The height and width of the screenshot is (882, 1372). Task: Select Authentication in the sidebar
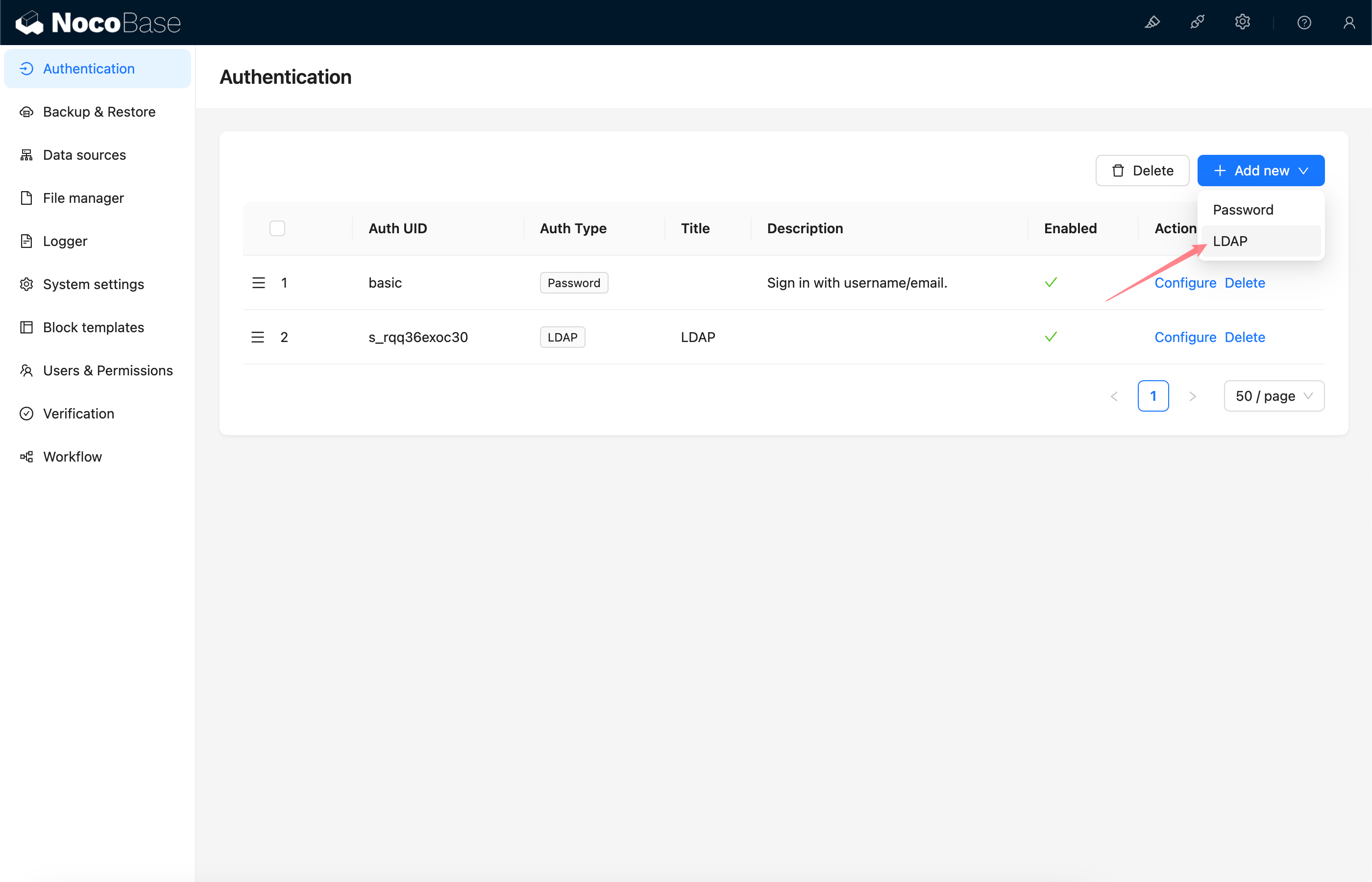[98, 69]
